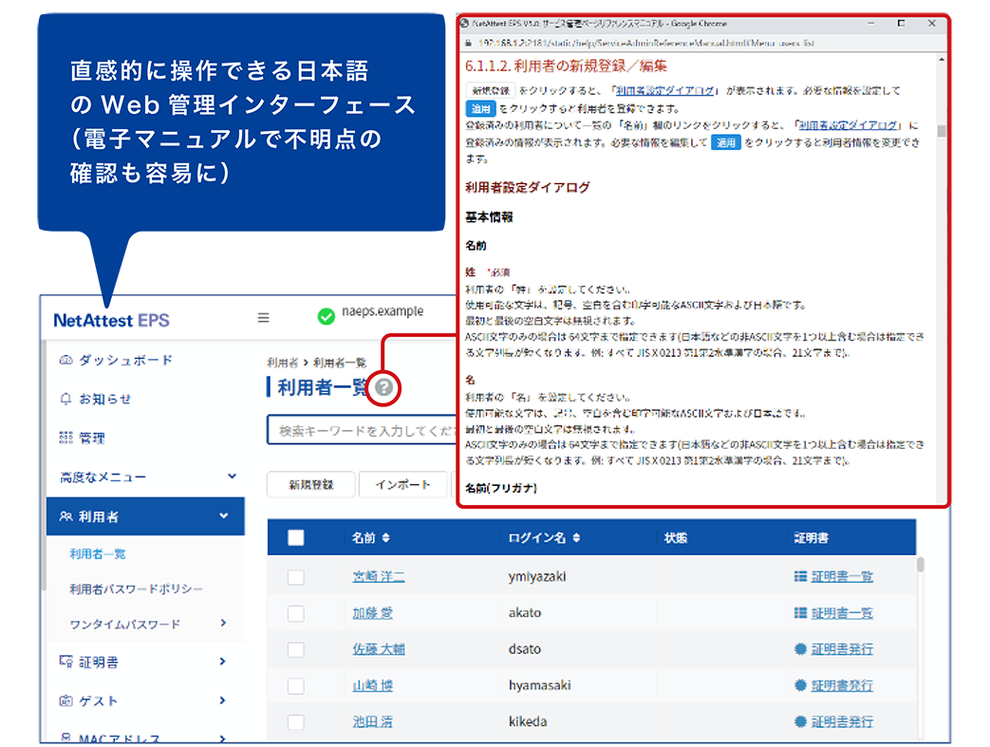
Task: Expand 高度なメニュー chevron
Action: (232, 476)
